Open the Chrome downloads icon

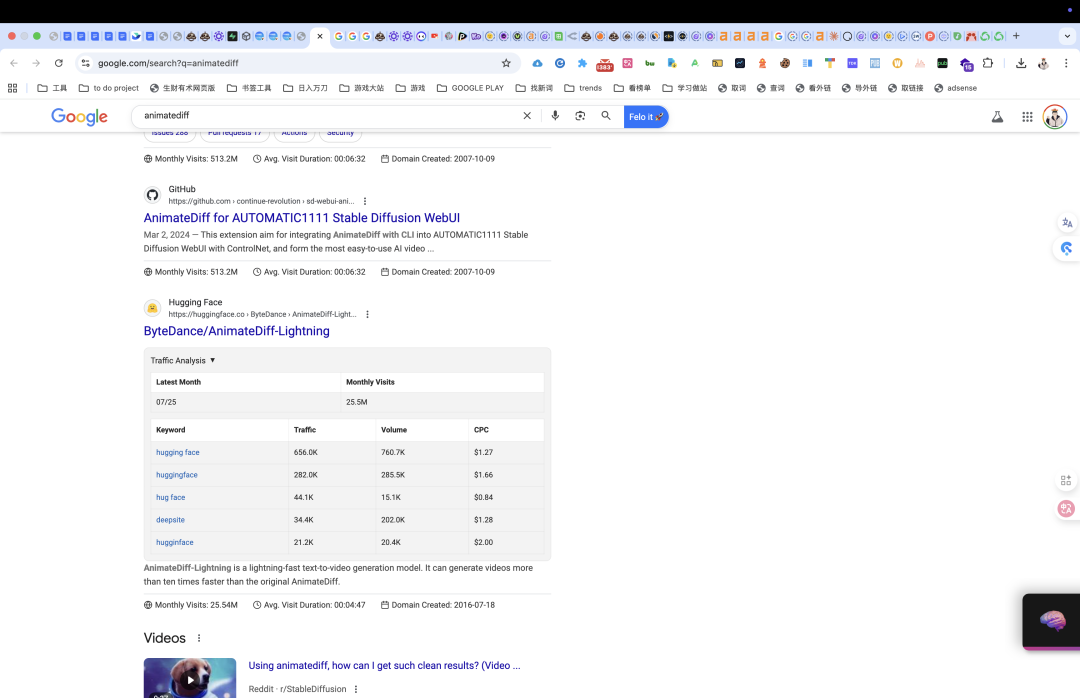click(x=1021, y=63)
